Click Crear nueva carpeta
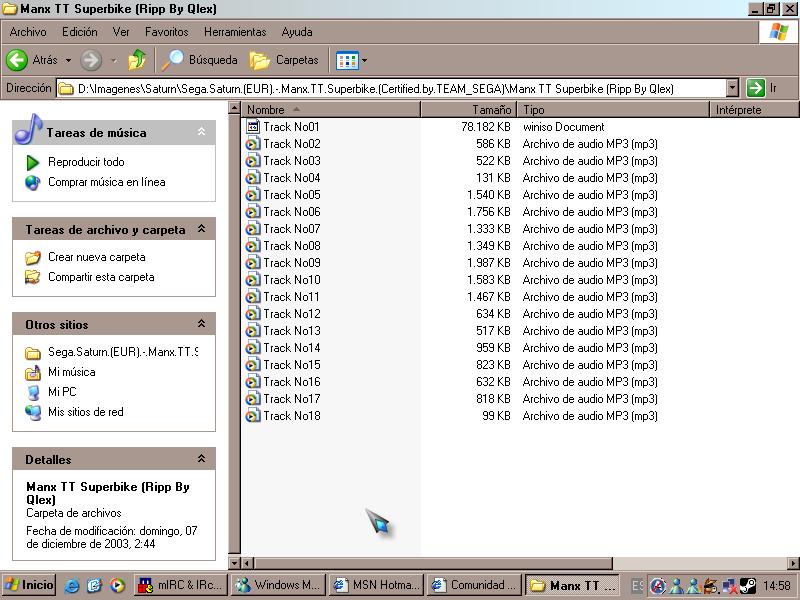The height and width of the screenshot is (600, 800). pyautogui.click(x=96, y=257)
